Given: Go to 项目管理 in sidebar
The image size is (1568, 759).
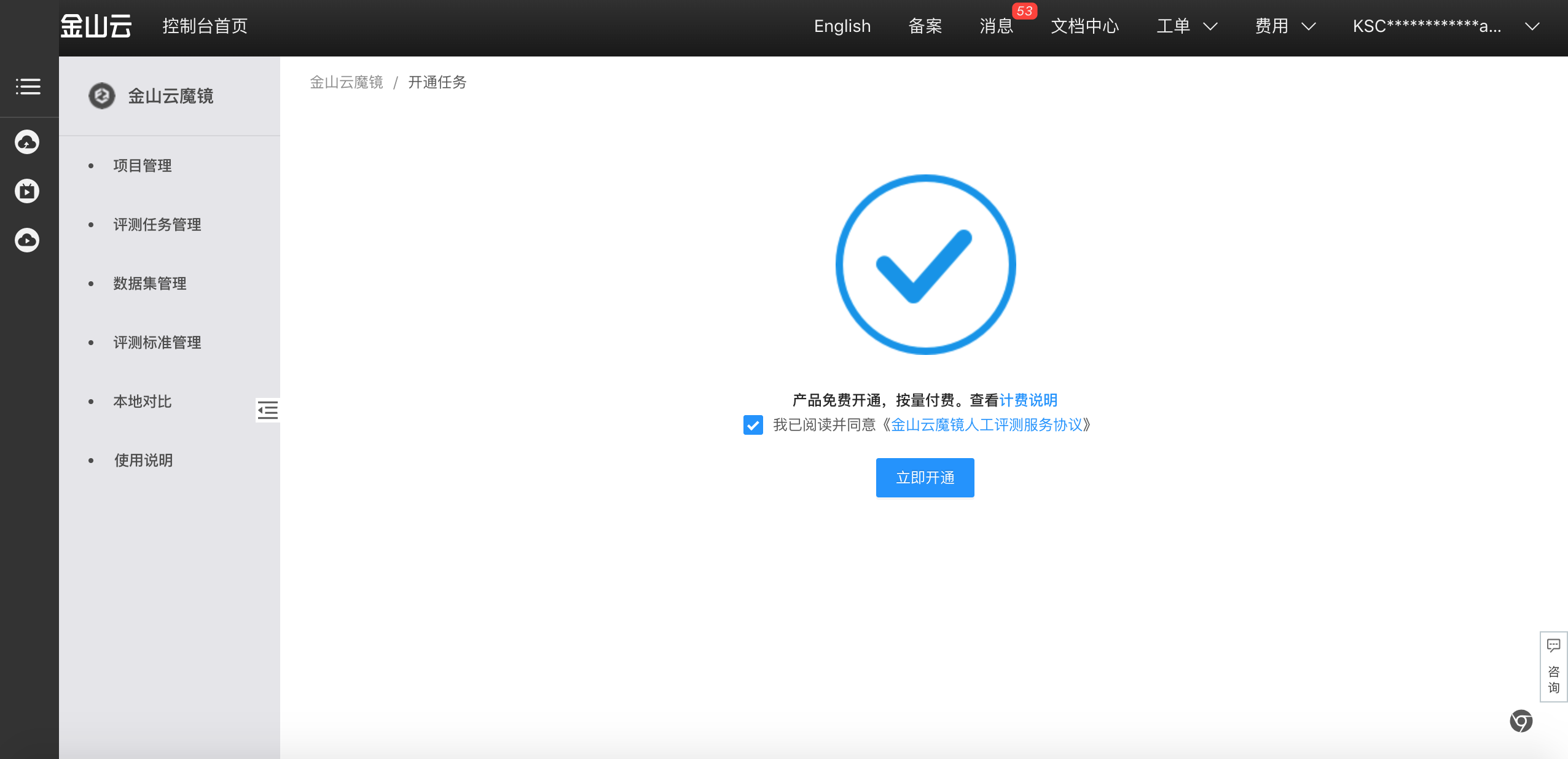Looking at the screenshot, I should pos(143,166).
